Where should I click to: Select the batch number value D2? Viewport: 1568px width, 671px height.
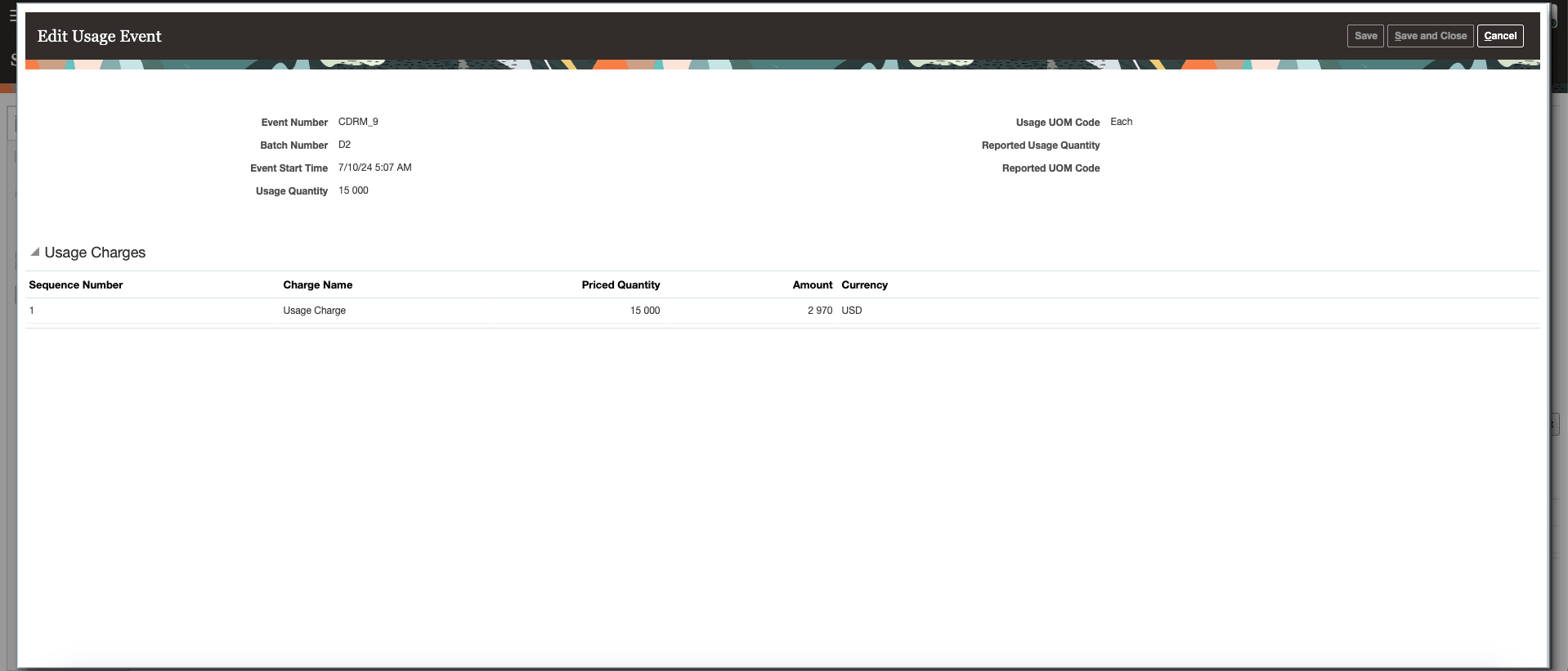(344, 145)
